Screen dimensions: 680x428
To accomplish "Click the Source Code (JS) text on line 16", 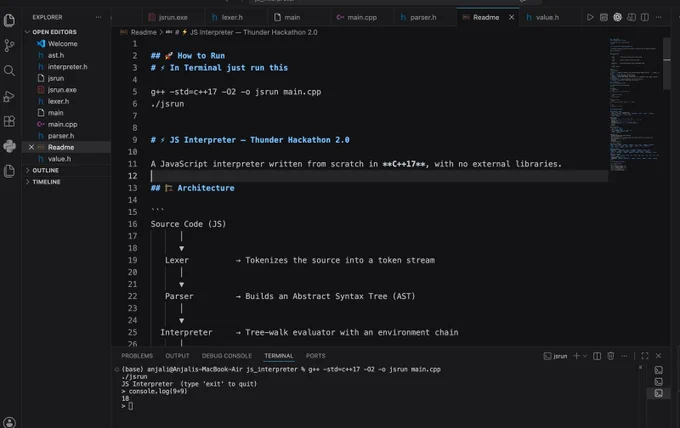I will coord(188,224).
